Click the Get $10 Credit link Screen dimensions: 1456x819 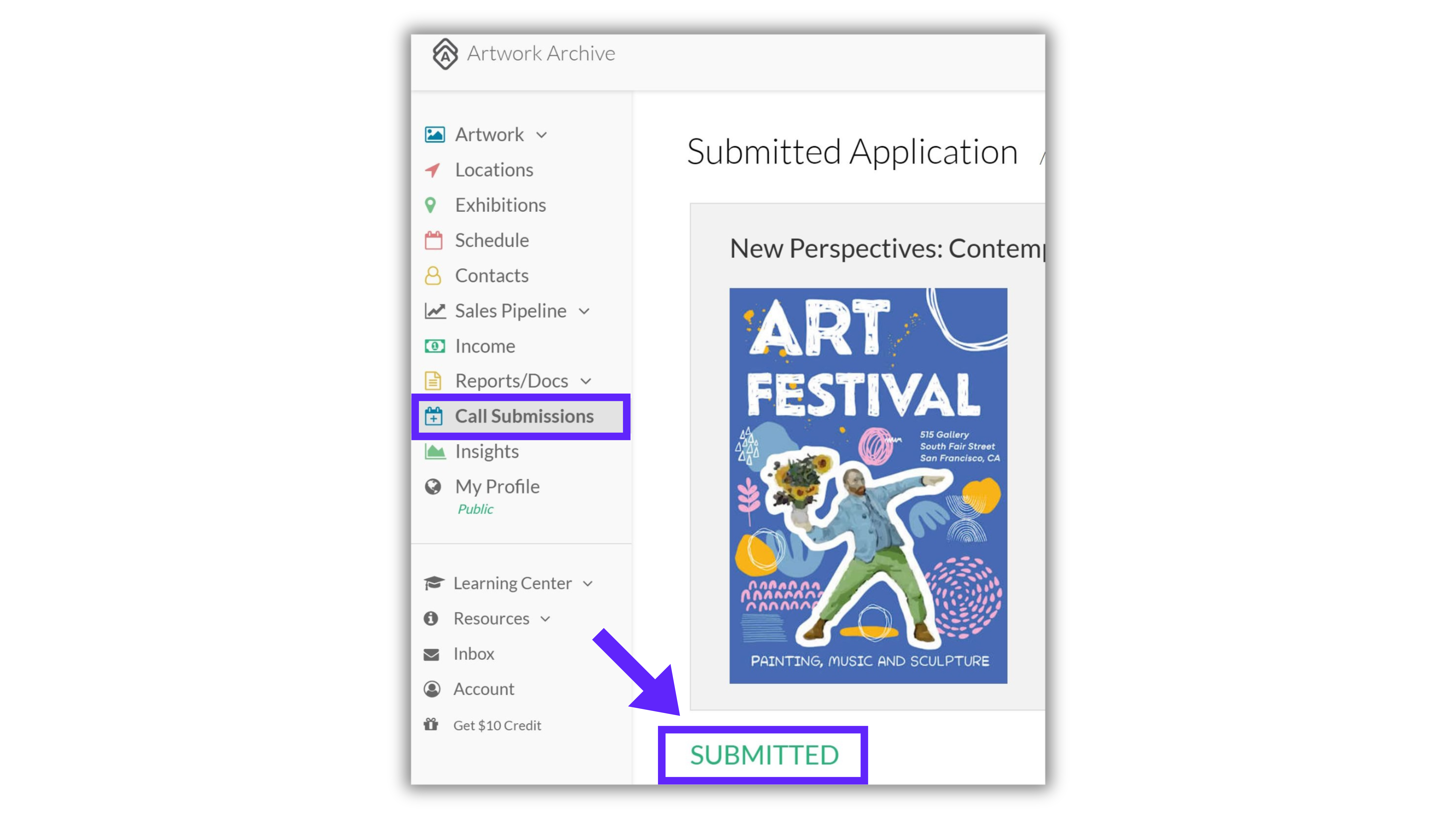(x=497, y=725)
